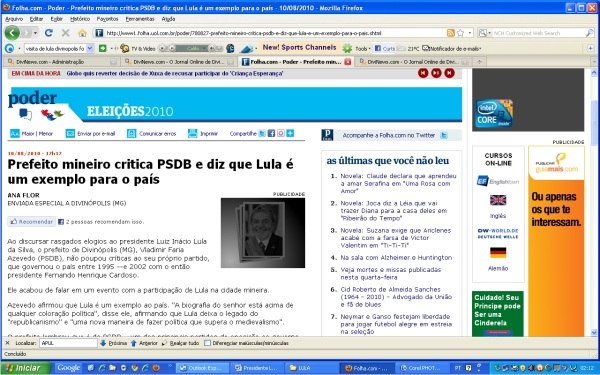Go back with the green Back arrow

(12, 33)
